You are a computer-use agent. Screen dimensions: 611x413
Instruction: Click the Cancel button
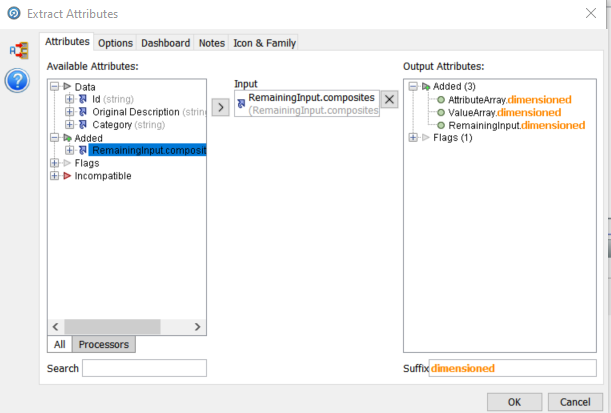point(575,402)
